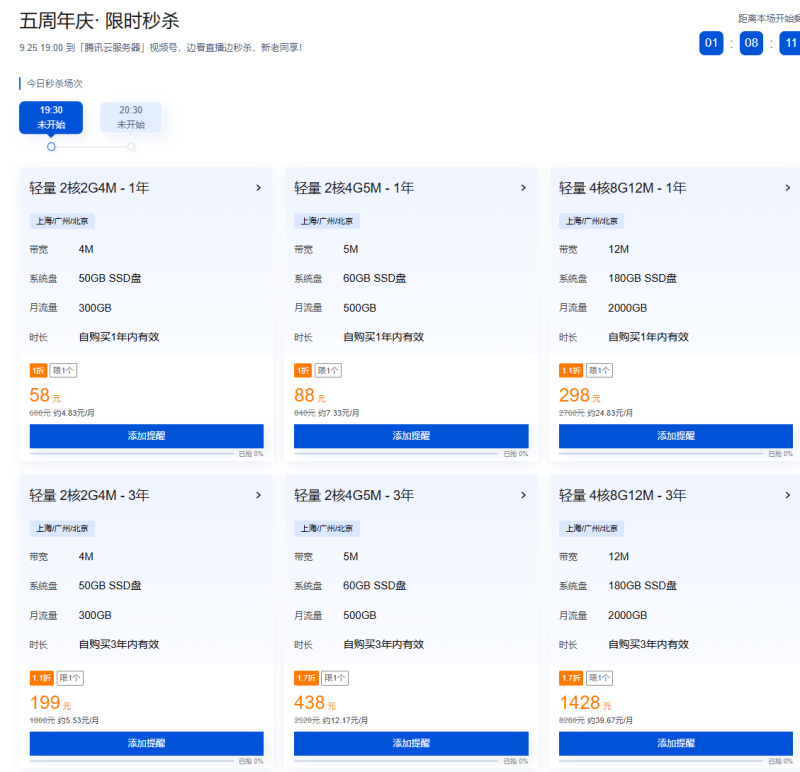Screen dimensions: 800x772
Task: Open arrow on 轻量 4核8G12M - 3年 card
Action: coord(788,495)
